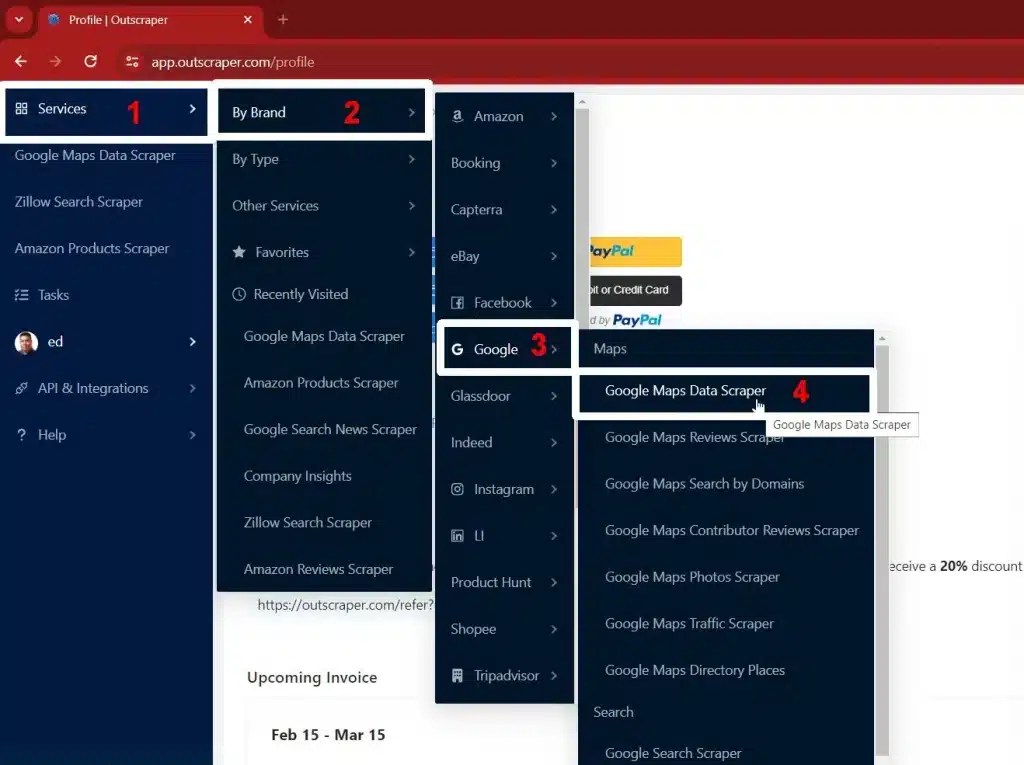Open the Shopee brand menu
This screenshot has height=765, width=1024.
tap(504, 628)
